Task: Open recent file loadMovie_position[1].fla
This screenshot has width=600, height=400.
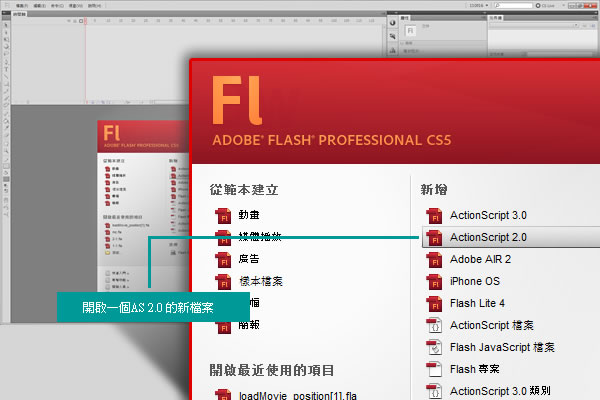Action: coord(297,395)
